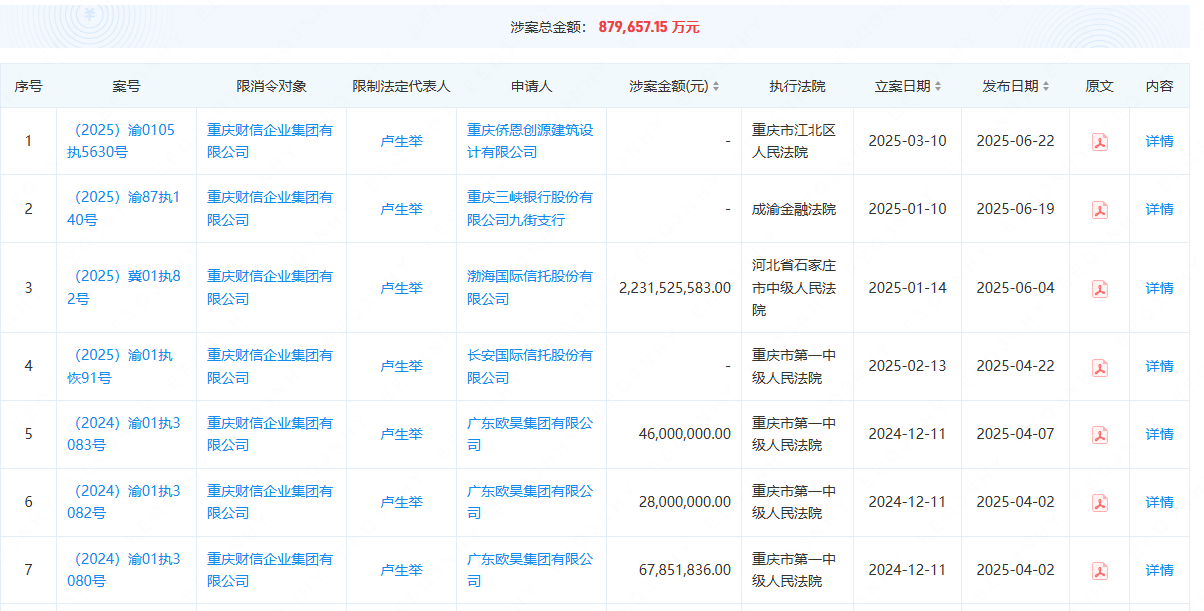The height and width of the screenshot is (611, 1204).
Task: Open 重庆财信企业集团有限公司 in row 7
Action: coord(270,570)
